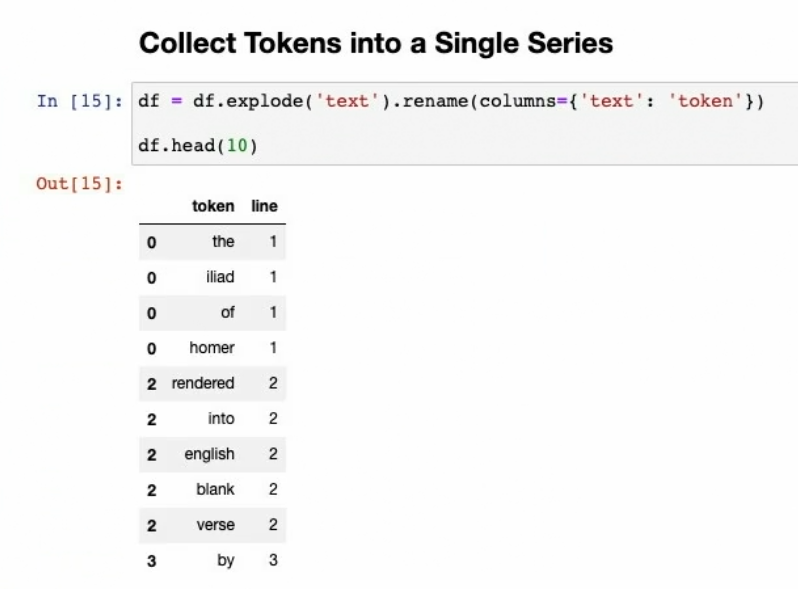This screenshot has height=589, width=798.
Task: Select the 'iliad' token cell
Action: tap(220, 277)
